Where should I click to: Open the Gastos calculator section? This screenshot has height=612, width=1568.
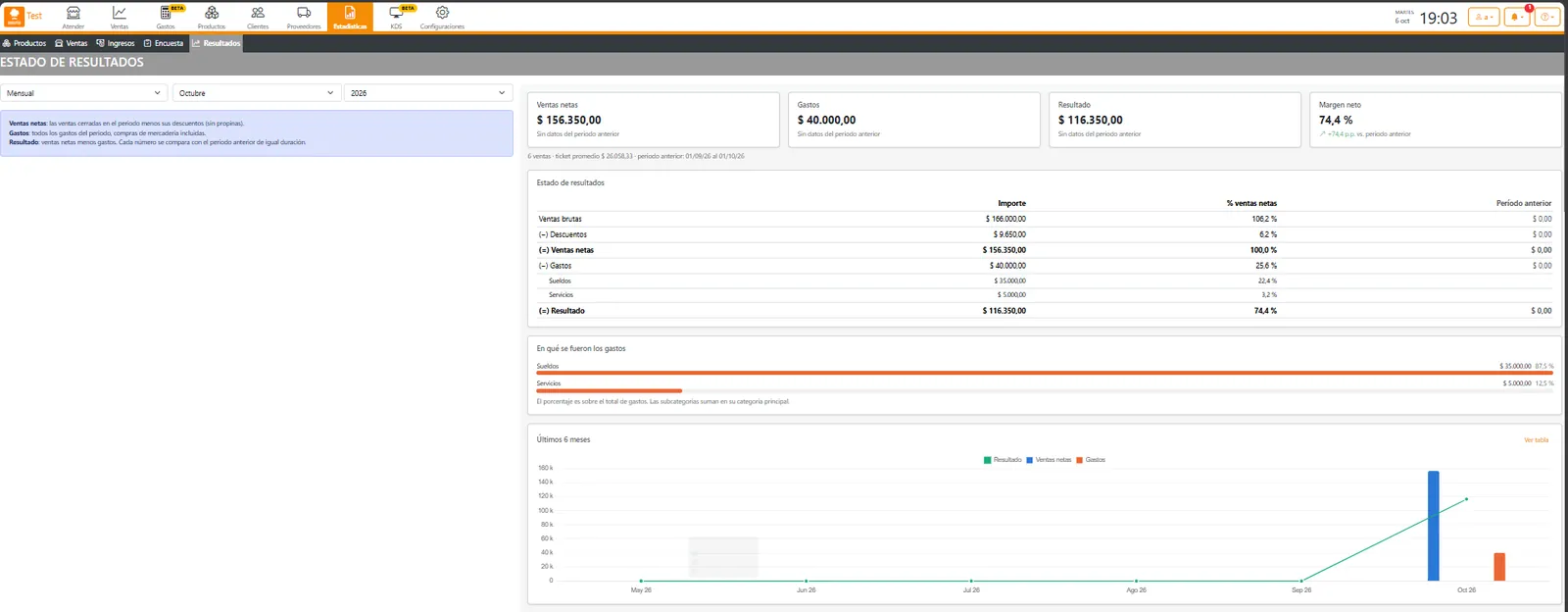tap(166, 17)
